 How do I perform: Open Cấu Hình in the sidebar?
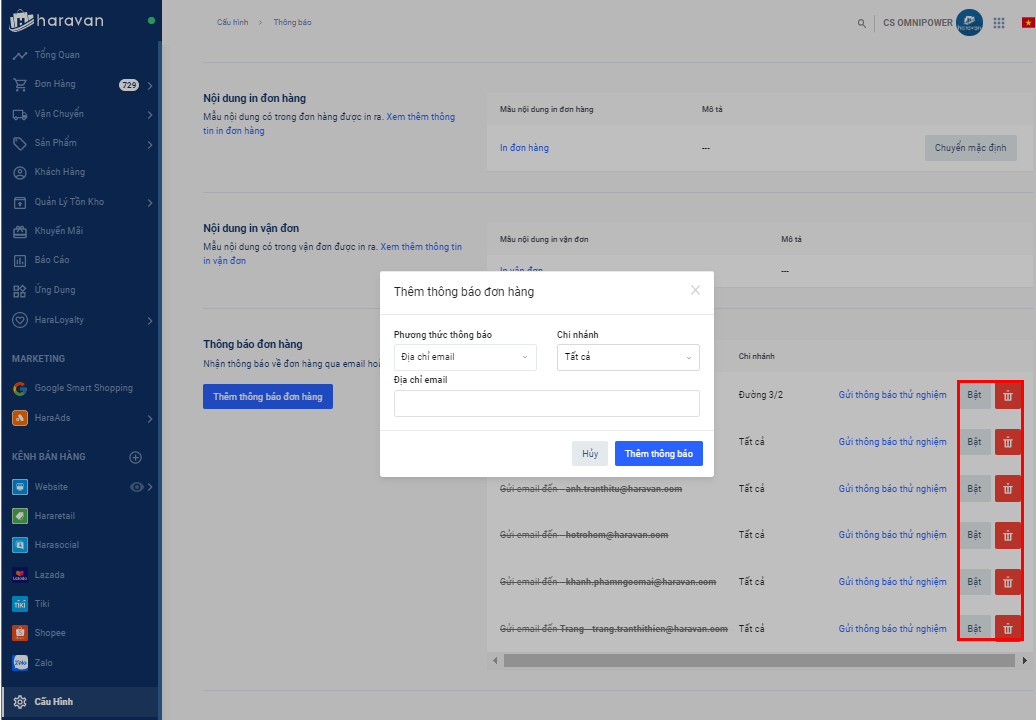coord(54,702)
